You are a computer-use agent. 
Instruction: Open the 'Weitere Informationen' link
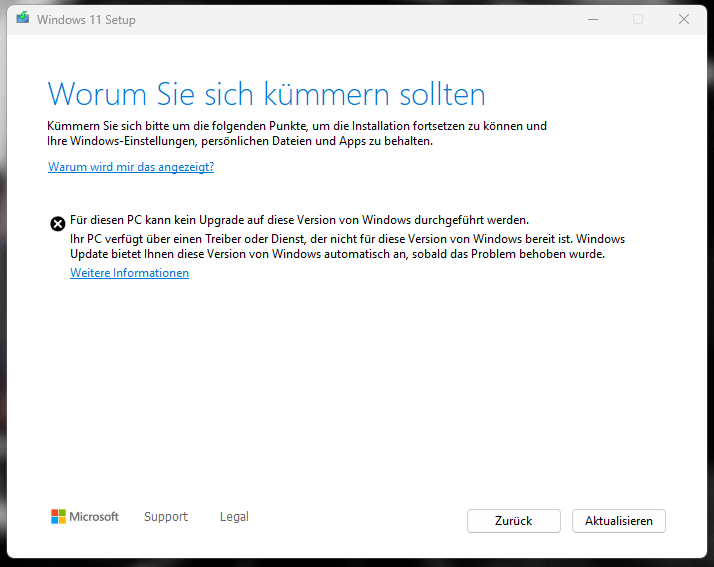(129, 273)
